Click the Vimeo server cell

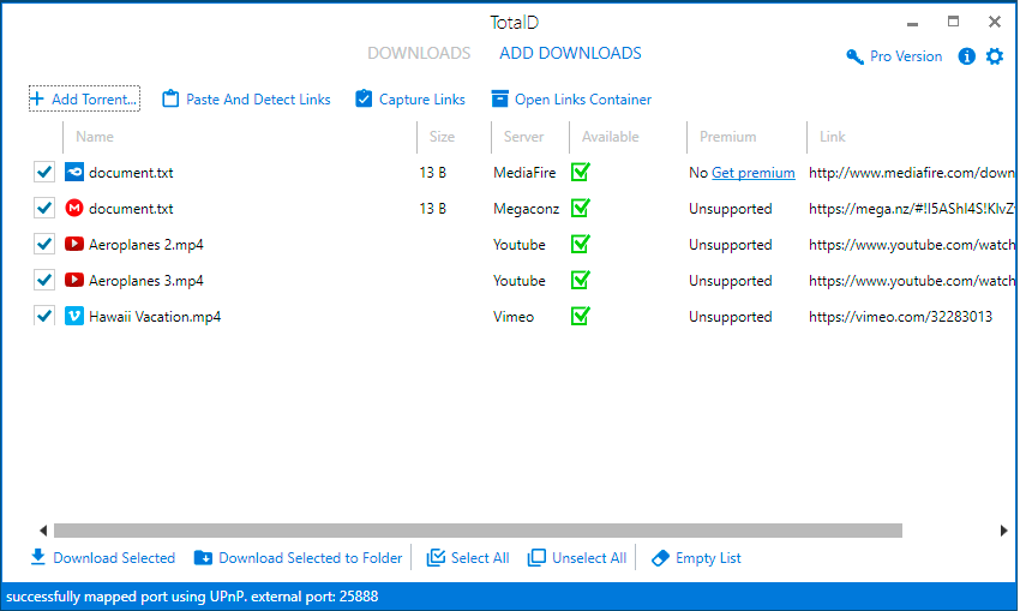(x=513, y=317)
